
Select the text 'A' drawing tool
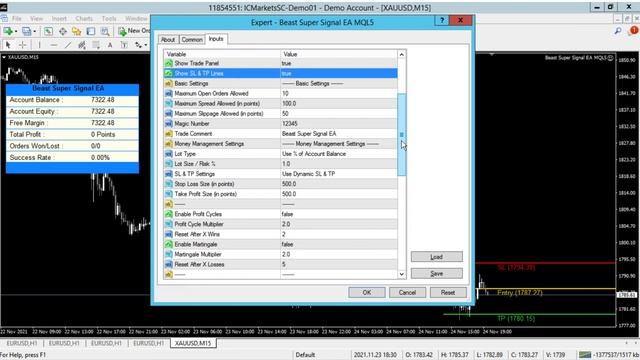pyautogui.click(x=110, y=45)
